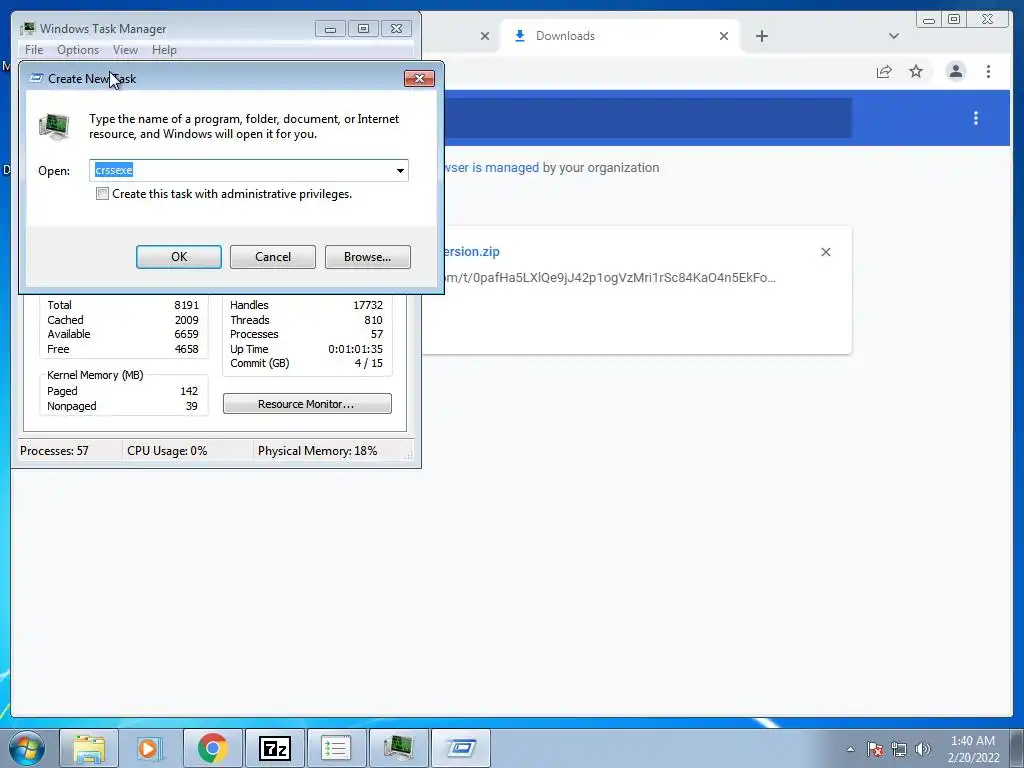The width and height of the screenshot is (1024, 768).
Task: Show hidden system tray icons
Action: coord(850,749)
